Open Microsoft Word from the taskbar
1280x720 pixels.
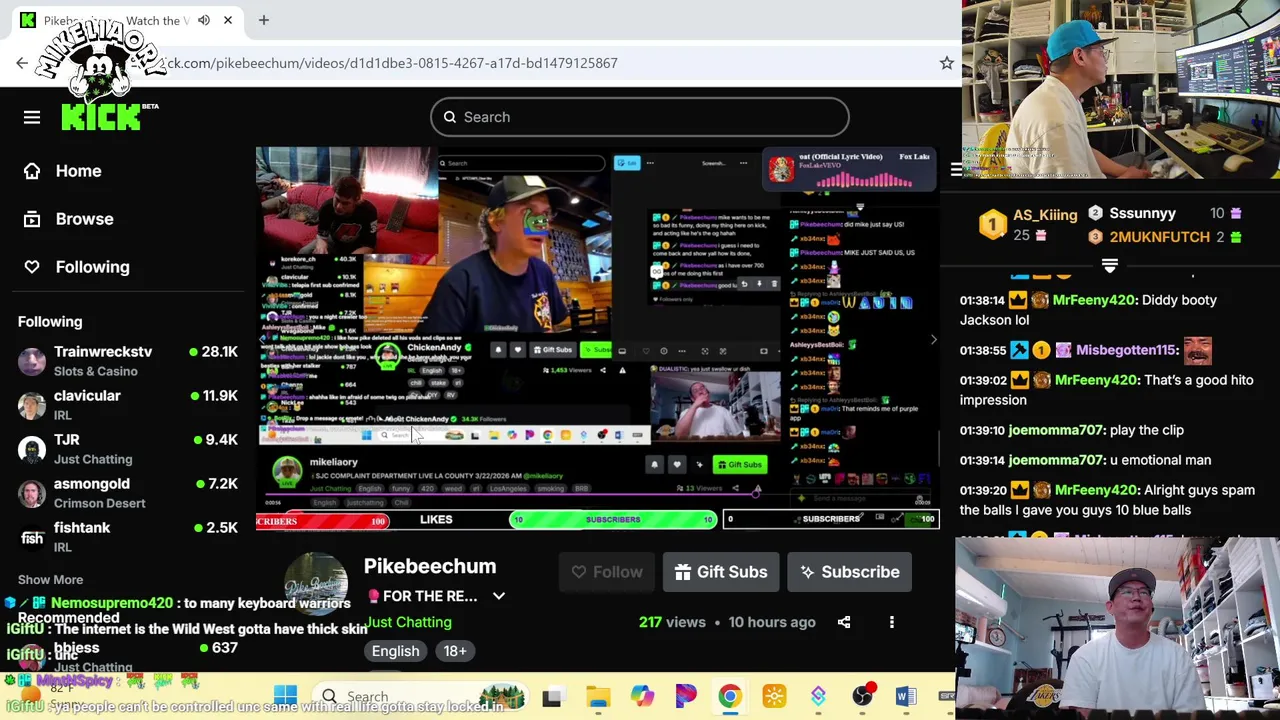tap(906, 696)
